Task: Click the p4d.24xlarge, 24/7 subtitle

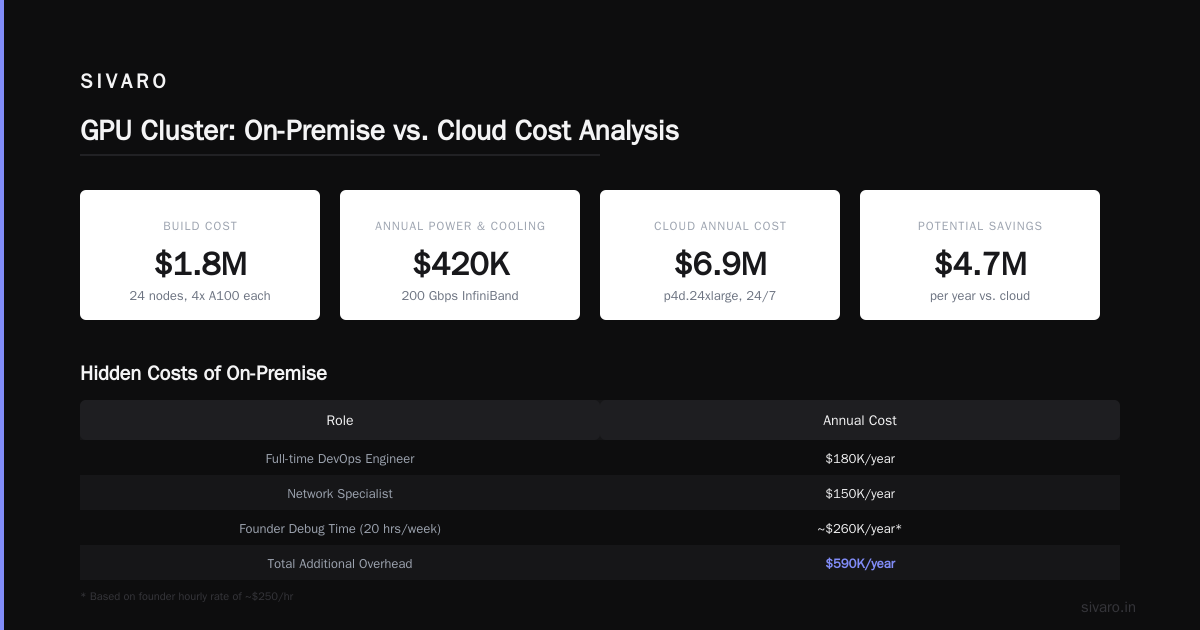Action: [x=720, y=296]
